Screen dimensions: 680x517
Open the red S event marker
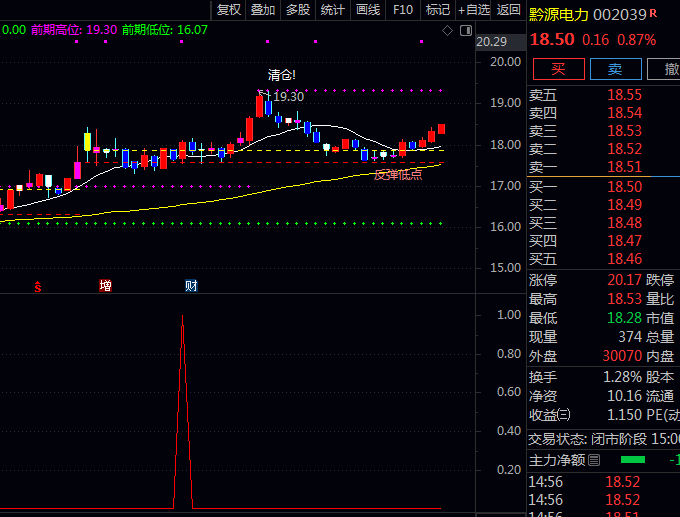(38, 286)
